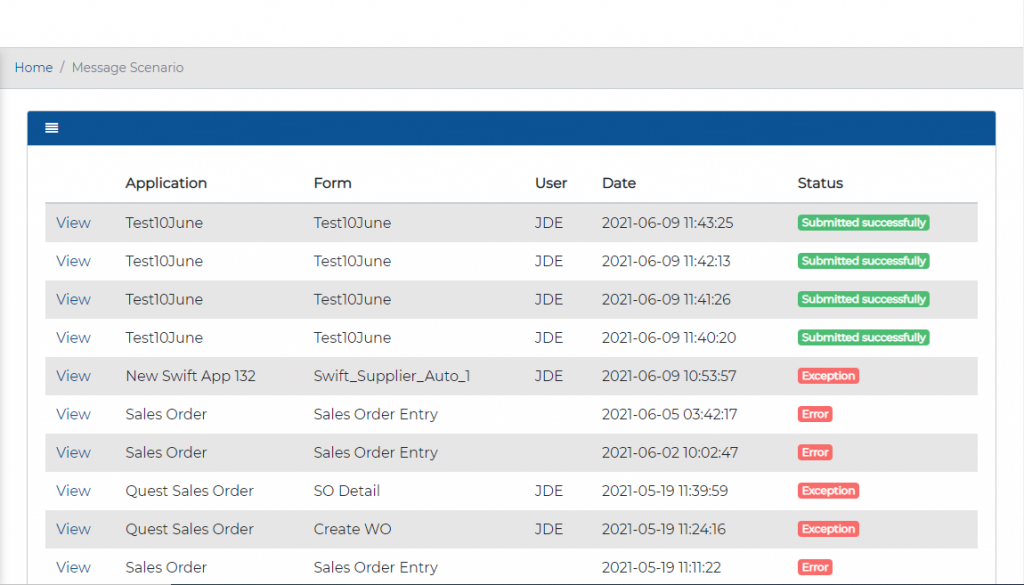View the Sales Order Entry message dated 2021-06-05
The width and height of the screenshot is (1024, 585).
tap(73, 414)
